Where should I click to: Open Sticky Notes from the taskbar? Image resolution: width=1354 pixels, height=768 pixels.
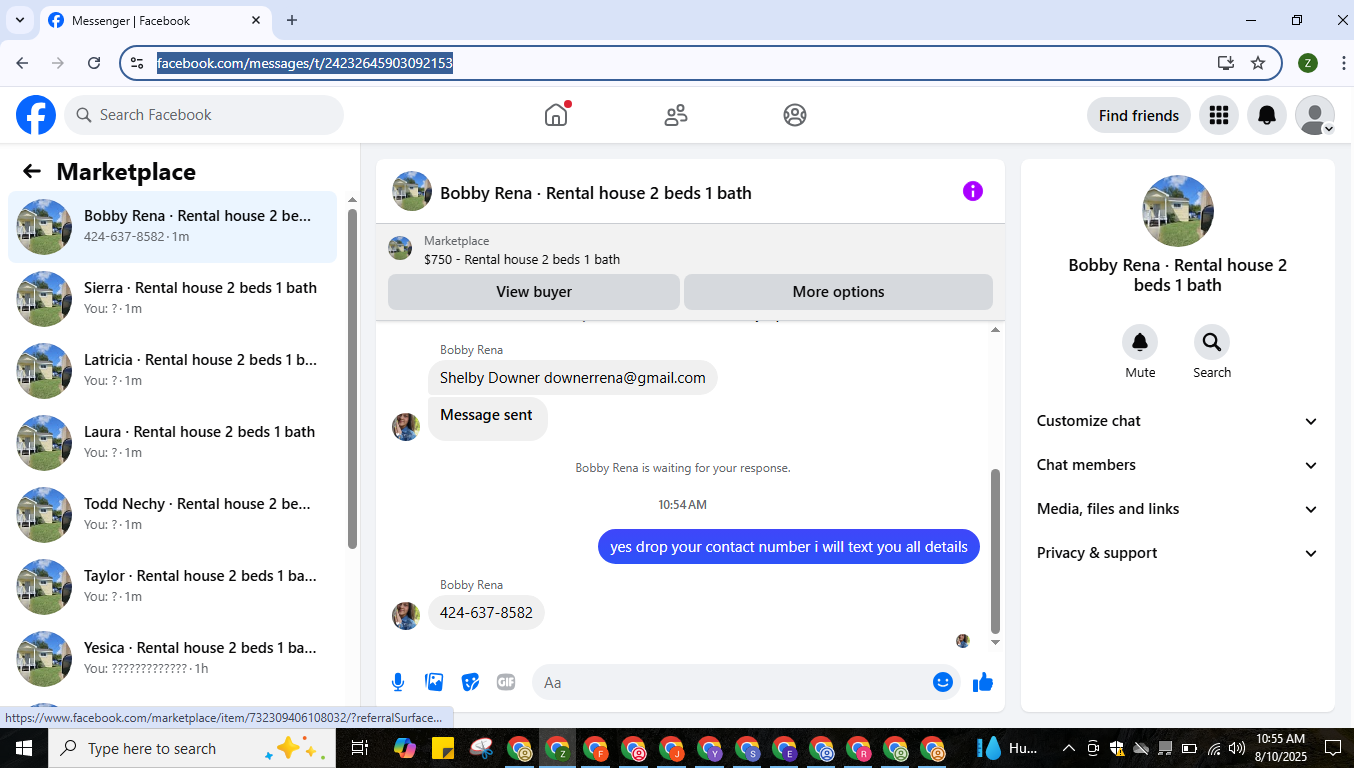[x=443, y=748]
